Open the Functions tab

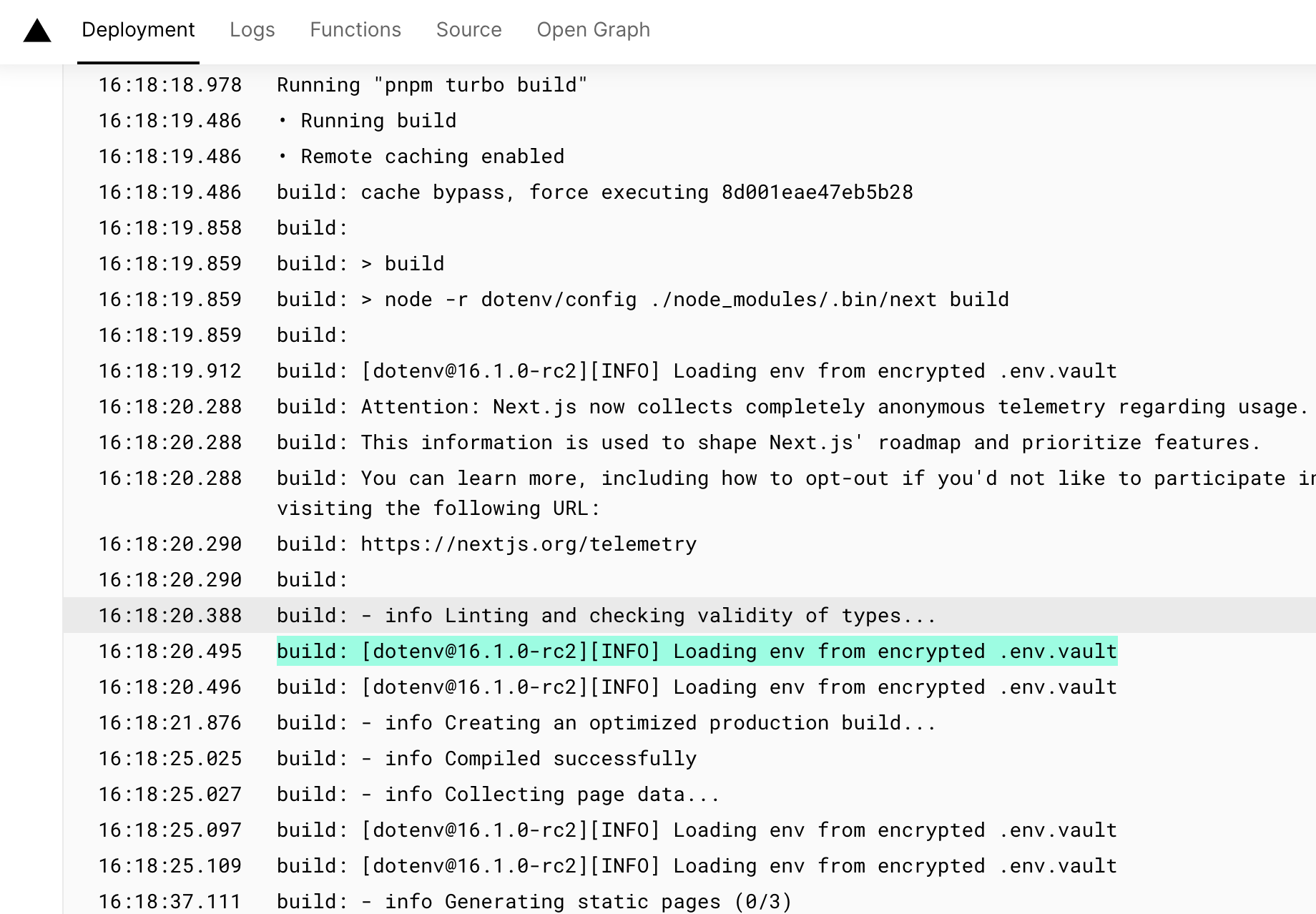(355, 30)
